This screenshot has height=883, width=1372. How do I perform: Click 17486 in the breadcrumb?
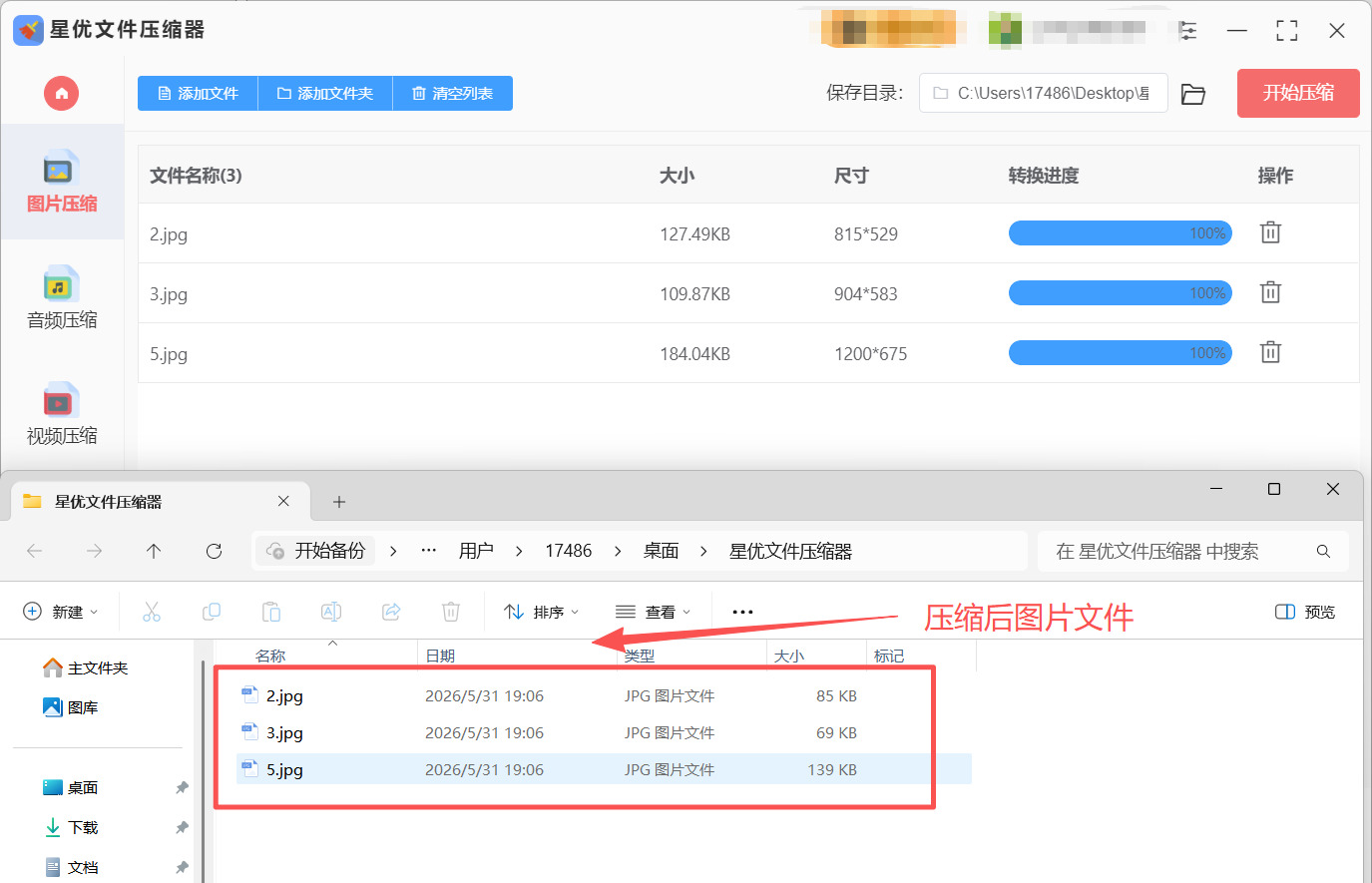pos(569,551)
